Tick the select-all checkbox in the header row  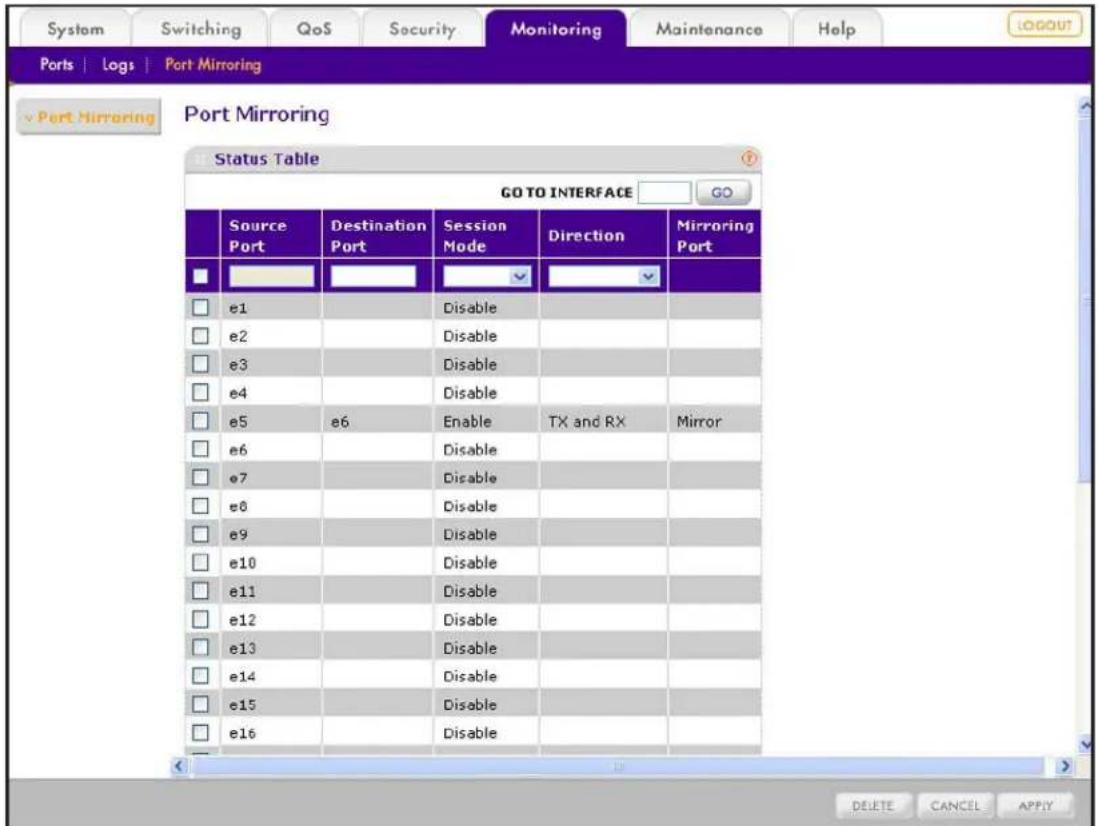click(200, 276)
